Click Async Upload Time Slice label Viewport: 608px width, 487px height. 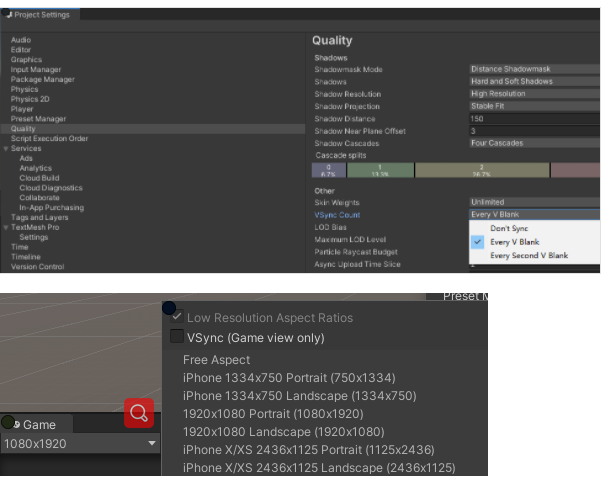click(358, 264)
